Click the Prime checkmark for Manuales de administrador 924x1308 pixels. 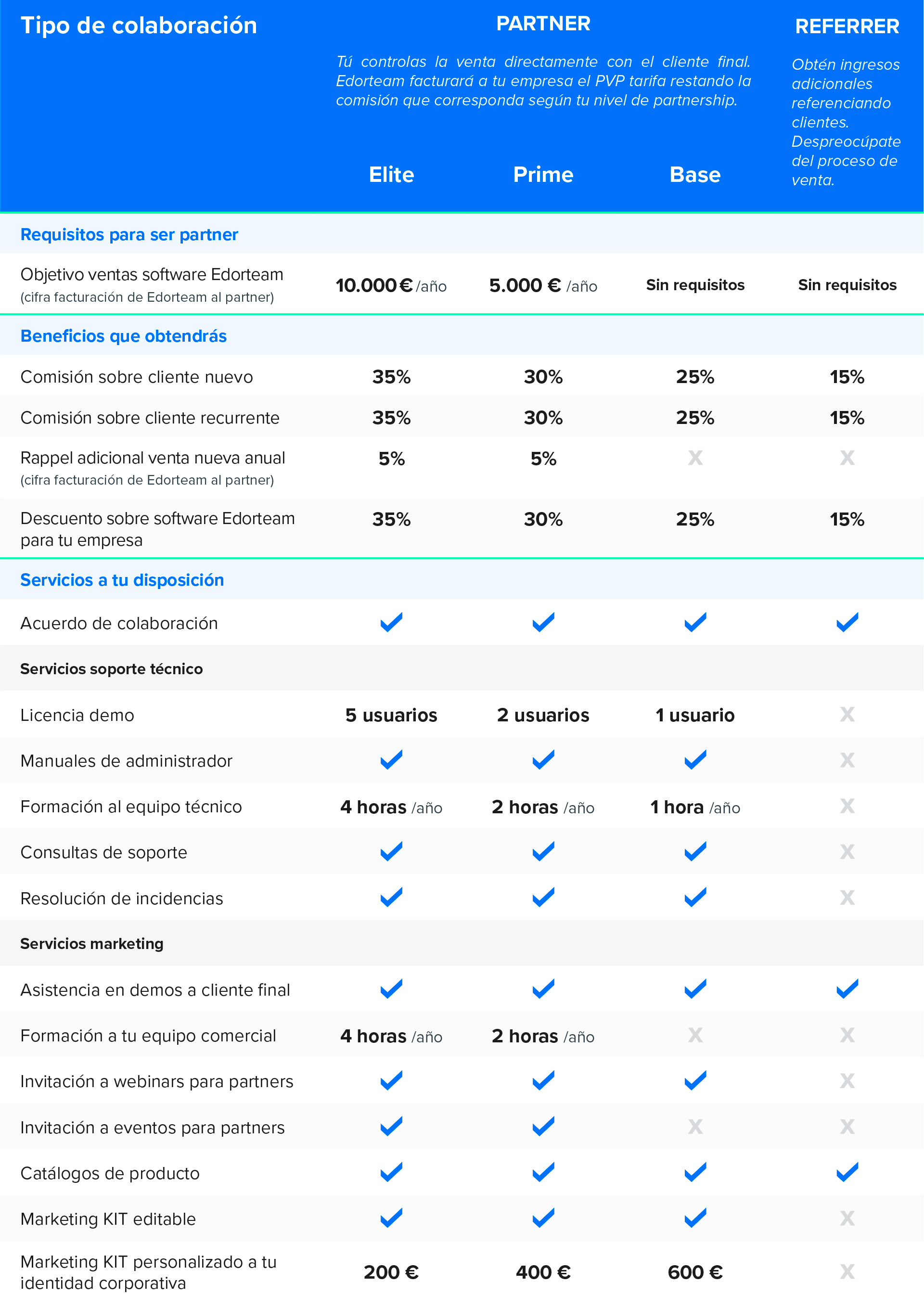[543, 759]
